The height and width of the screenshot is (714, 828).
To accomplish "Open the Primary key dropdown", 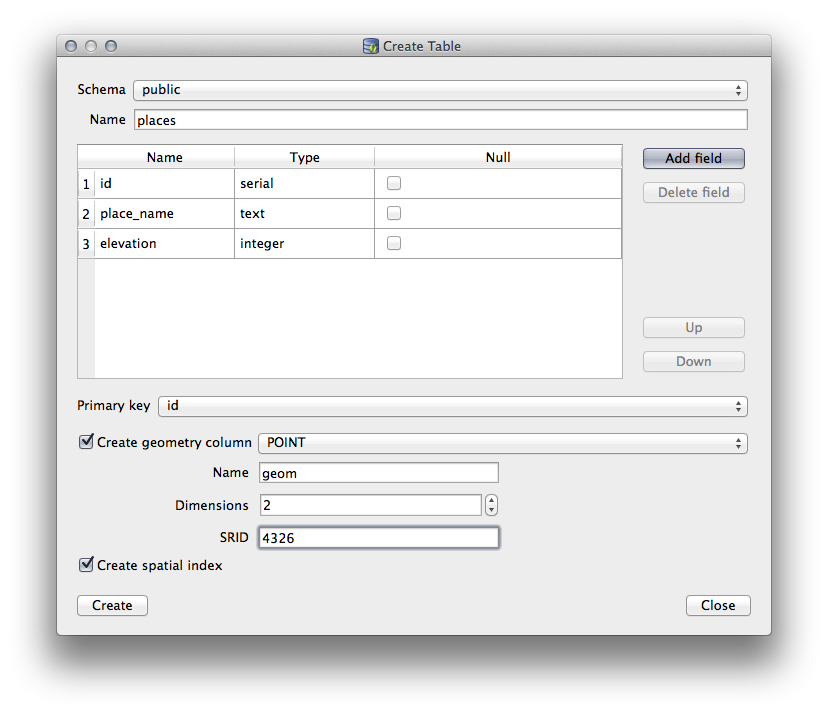I will point(452,406).
